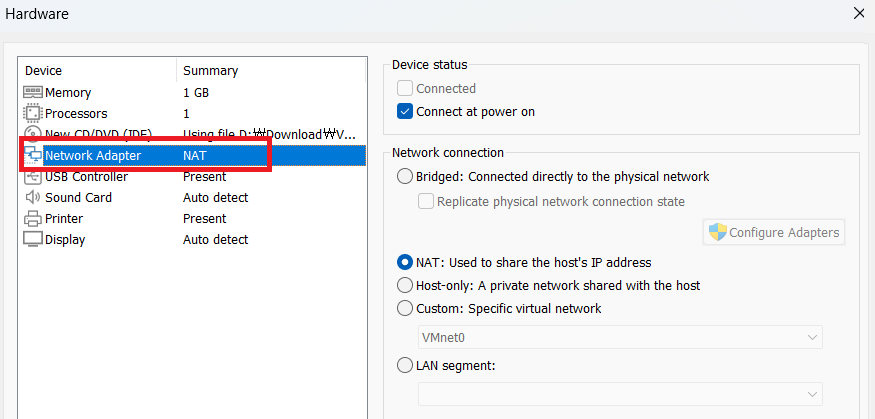The width and height of the screenshot is (875, 419).
Task: Click the Configure Adapters button
Action: [x=774, y=232]
